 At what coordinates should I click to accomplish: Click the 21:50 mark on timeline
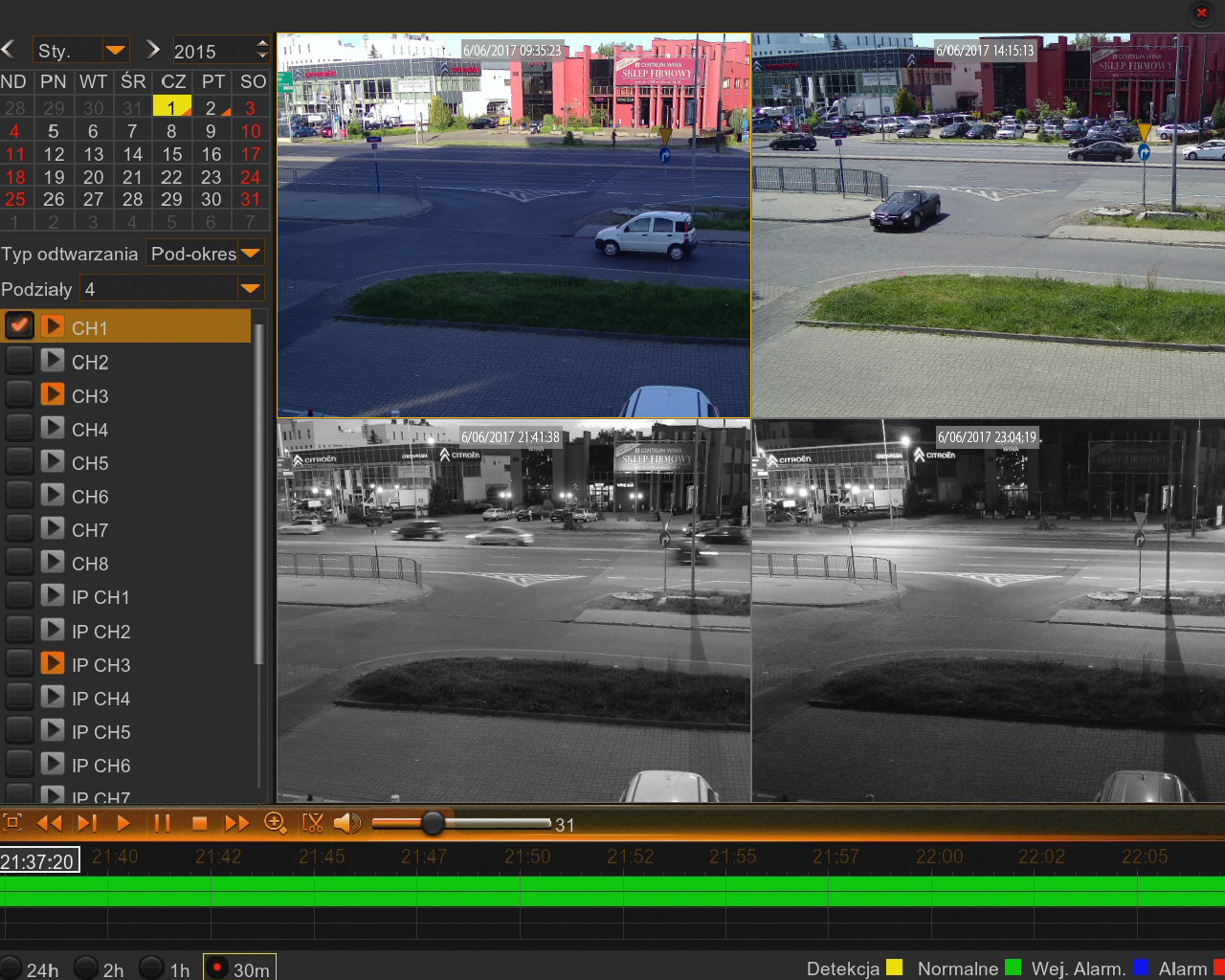click(x=527, y=857)
